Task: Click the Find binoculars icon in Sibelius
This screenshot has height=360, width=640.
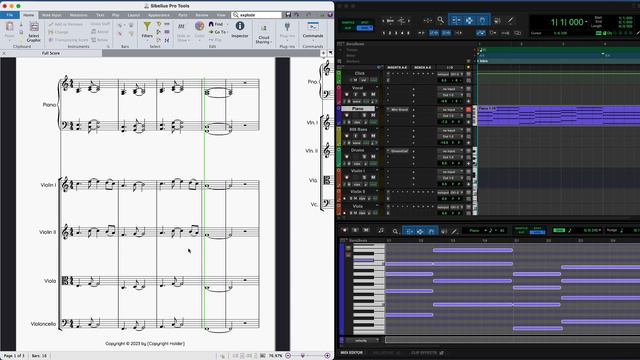Action: click(x=211, y=24)
